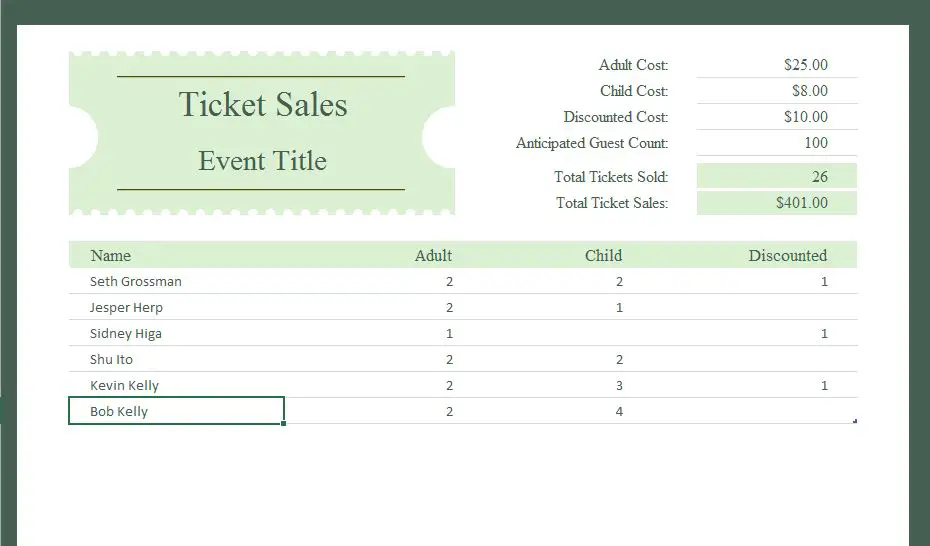Select Sidney Higa's Adult ticket count
The height and width of the screenshot is (546, 930).
tap(449, 334)
